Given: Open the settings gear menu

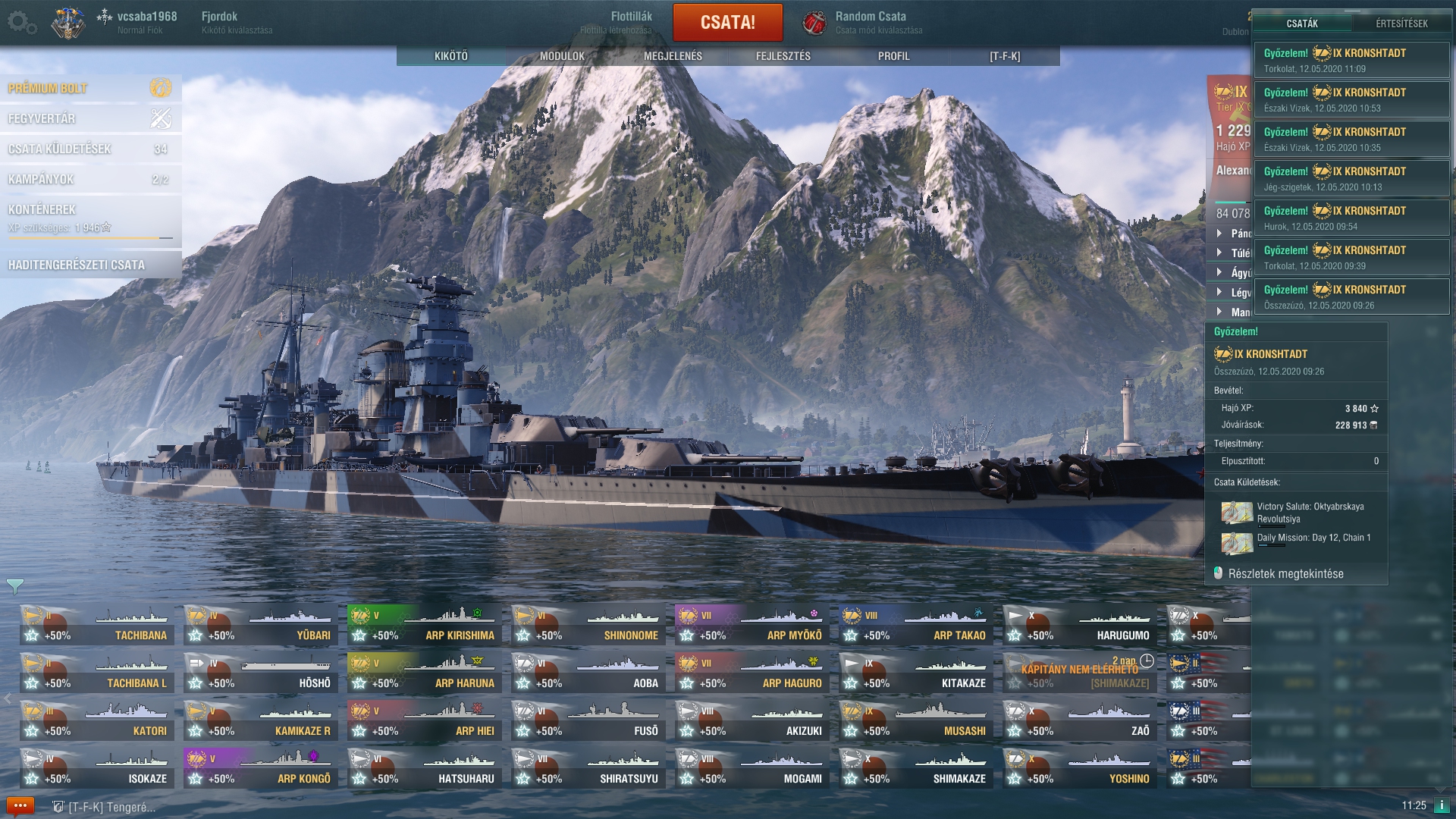Looking at the screenshot, I should point(21,23).
